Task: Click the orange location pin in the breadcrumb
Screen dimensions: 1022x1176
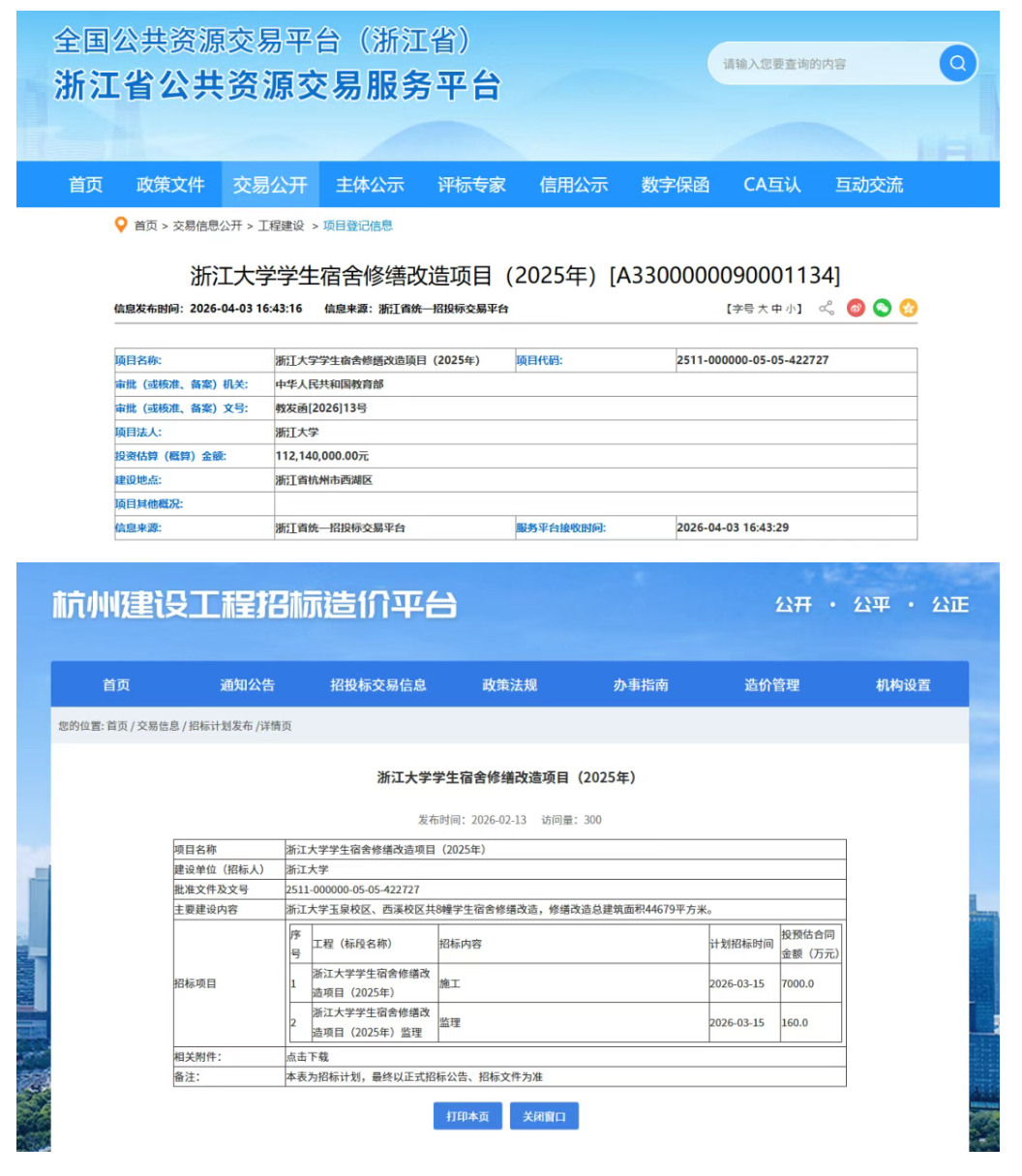Action: [121, 225]
